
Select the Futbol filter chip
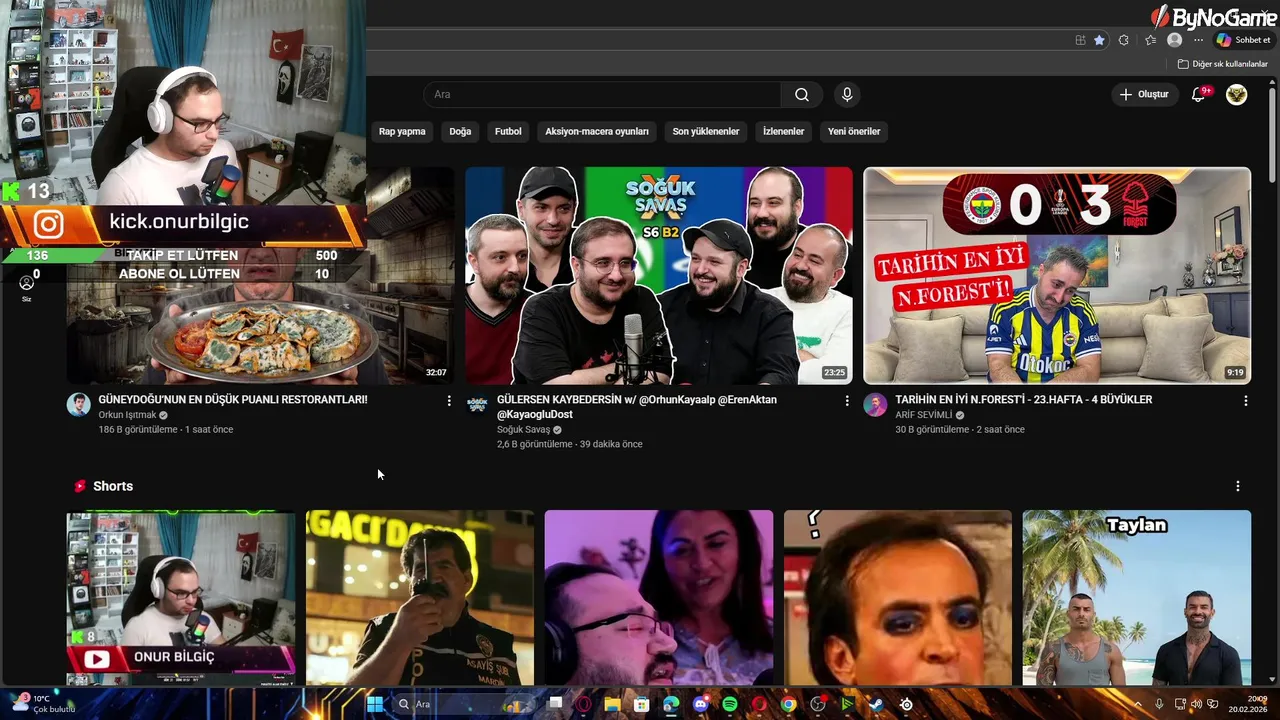[x=508, y=131]
